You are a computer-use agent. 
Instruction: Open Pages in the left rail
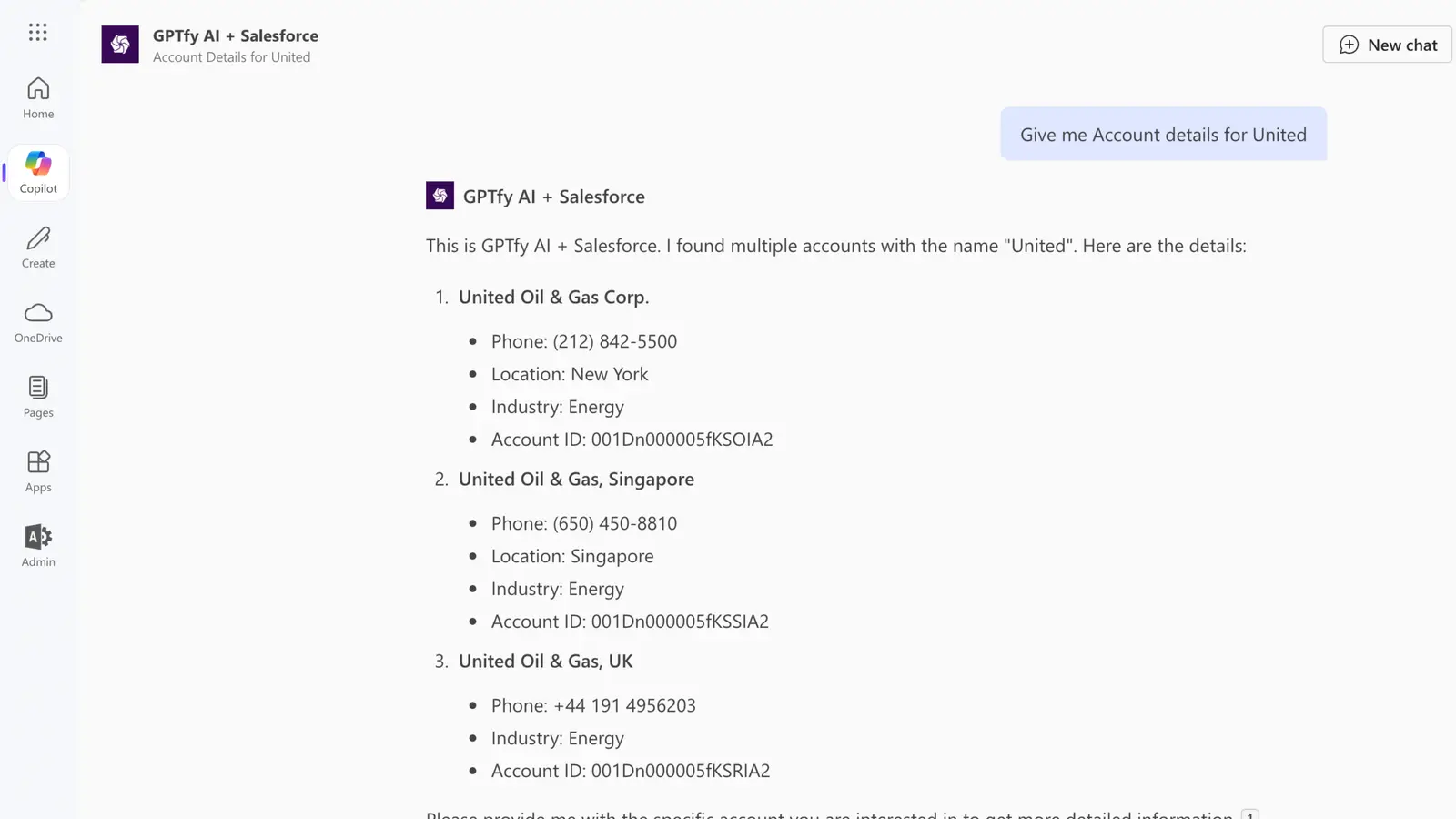point(38,397)
